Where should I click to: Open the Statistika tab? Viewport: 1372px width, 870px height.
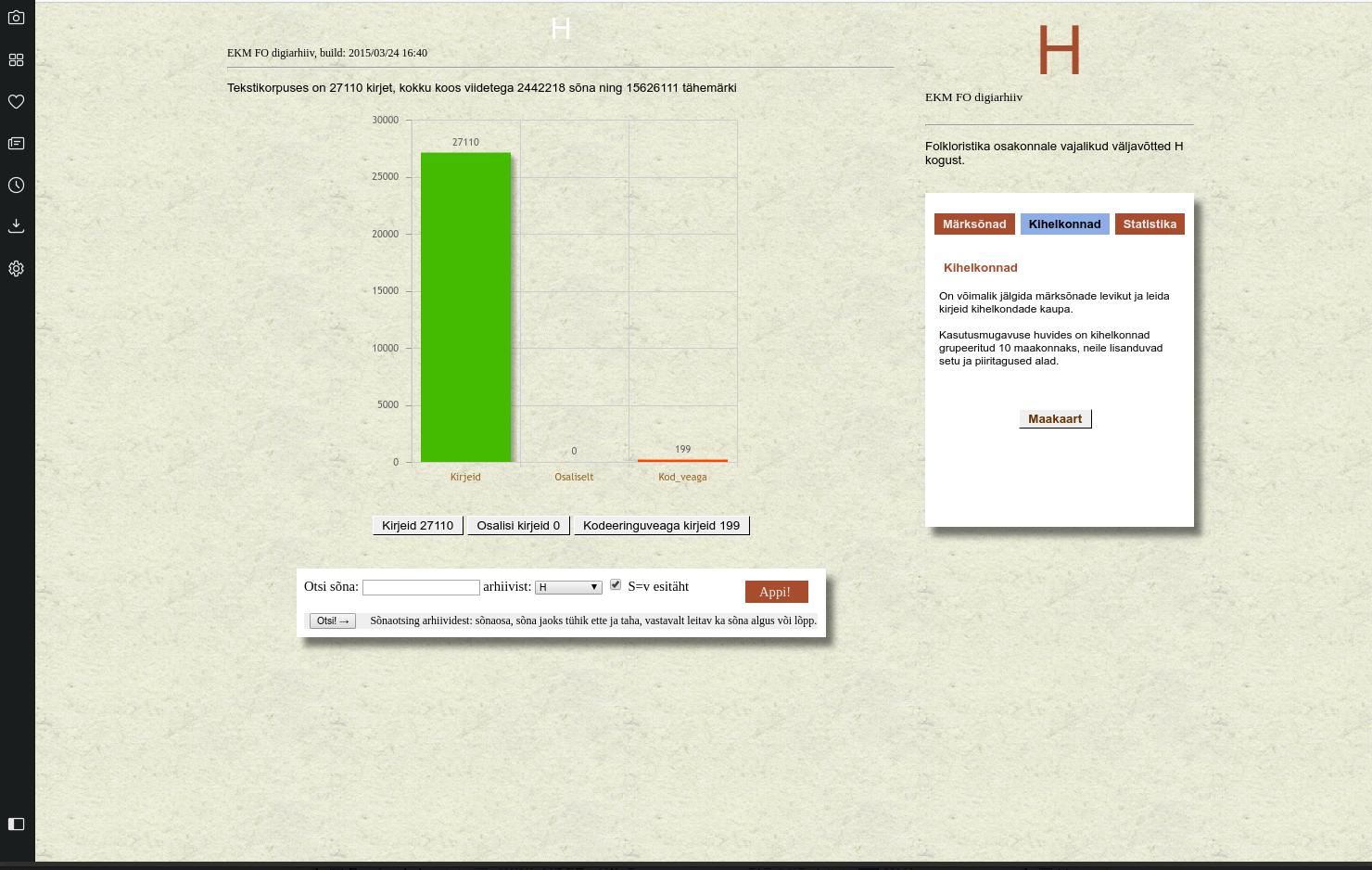click(1150, 224)
